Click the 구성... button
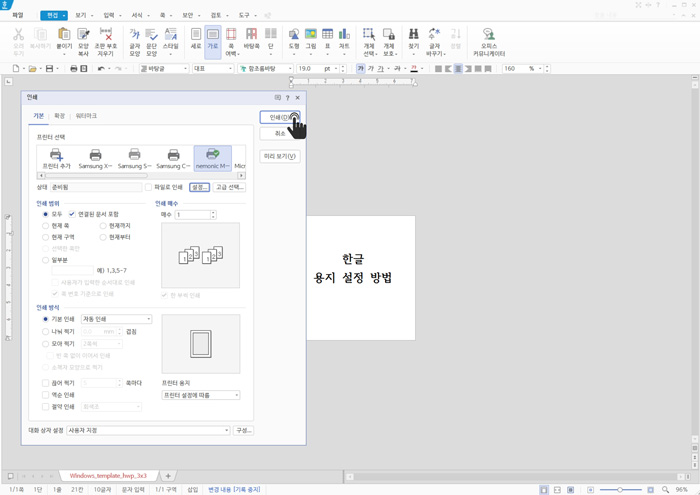700x495 pixels. (x=244, y=430)
